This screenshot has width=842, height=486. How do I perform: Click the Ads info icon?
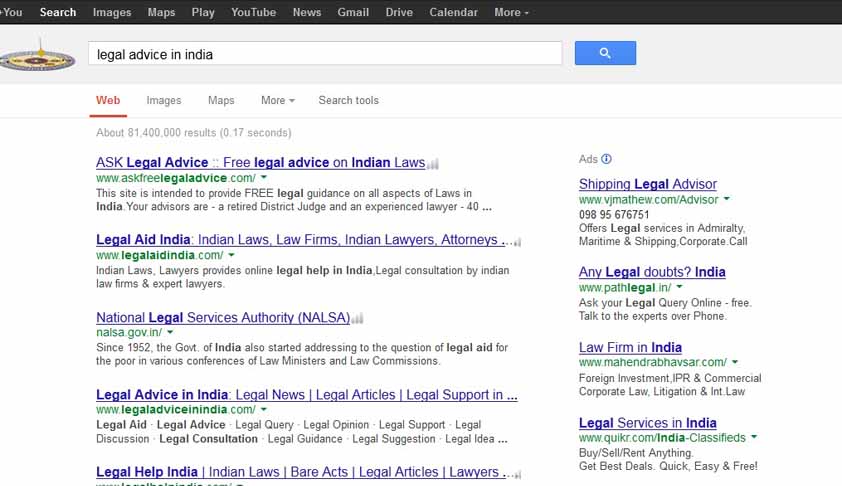click(607, 159)
